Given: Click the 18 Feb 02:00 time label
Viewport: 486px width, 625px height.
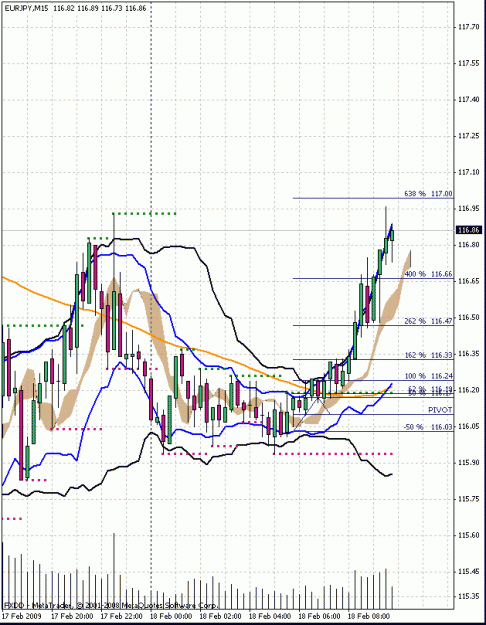Looking at the screenshot, I should coord(220,616).
